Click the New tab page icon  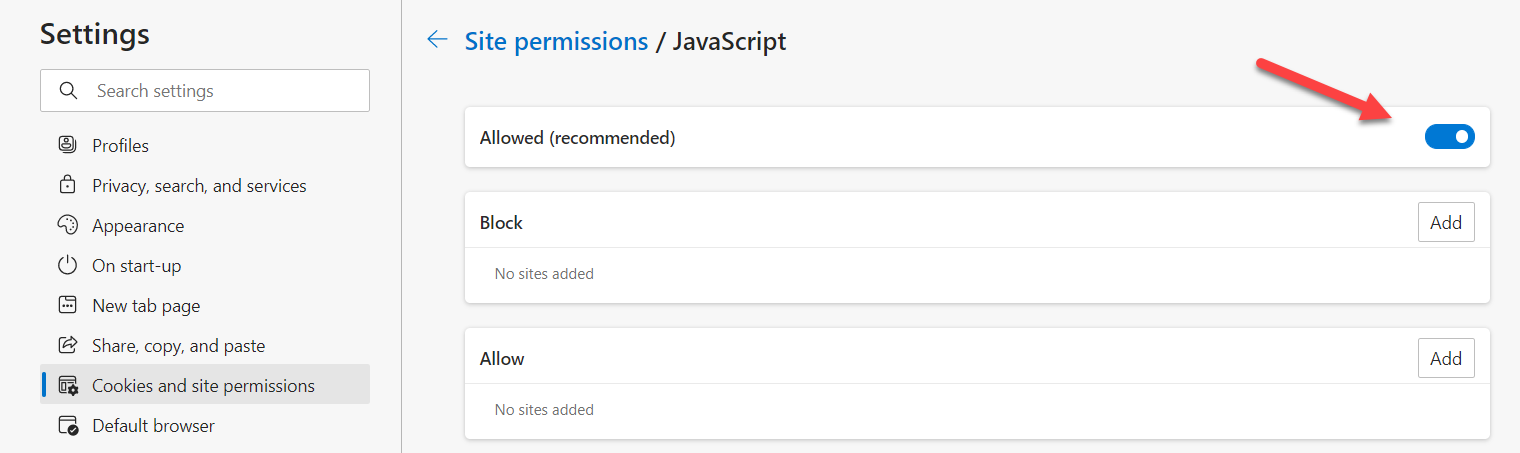[68, 305]
